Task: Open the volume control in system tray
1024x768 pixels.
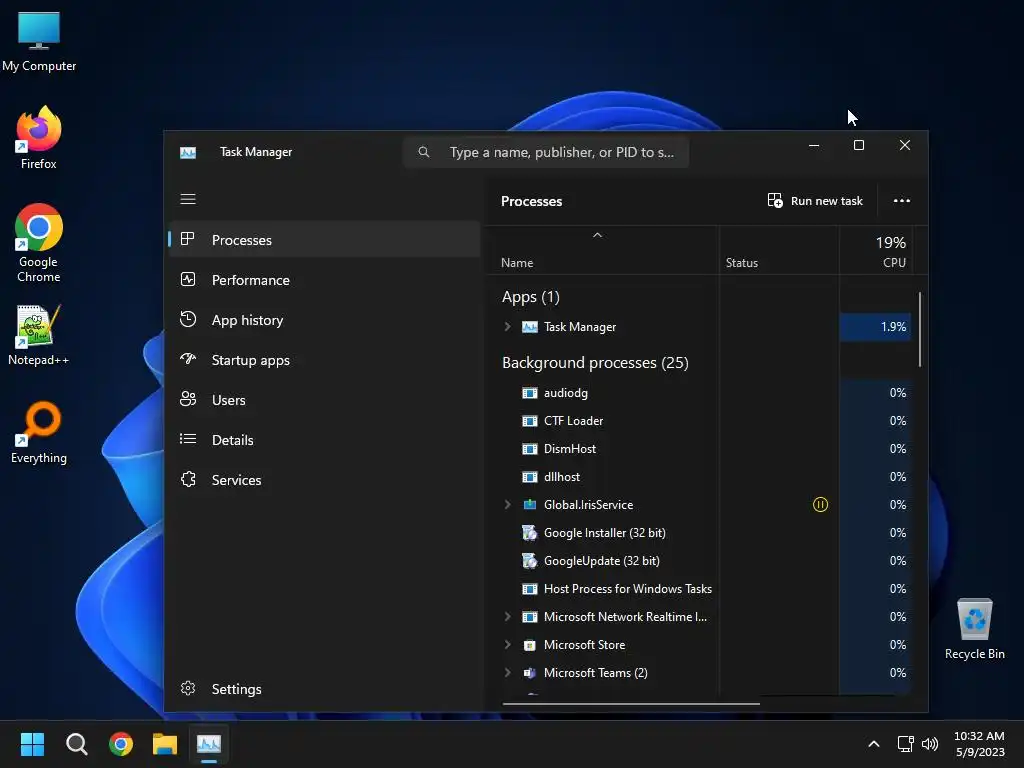Action: [930, 744]
